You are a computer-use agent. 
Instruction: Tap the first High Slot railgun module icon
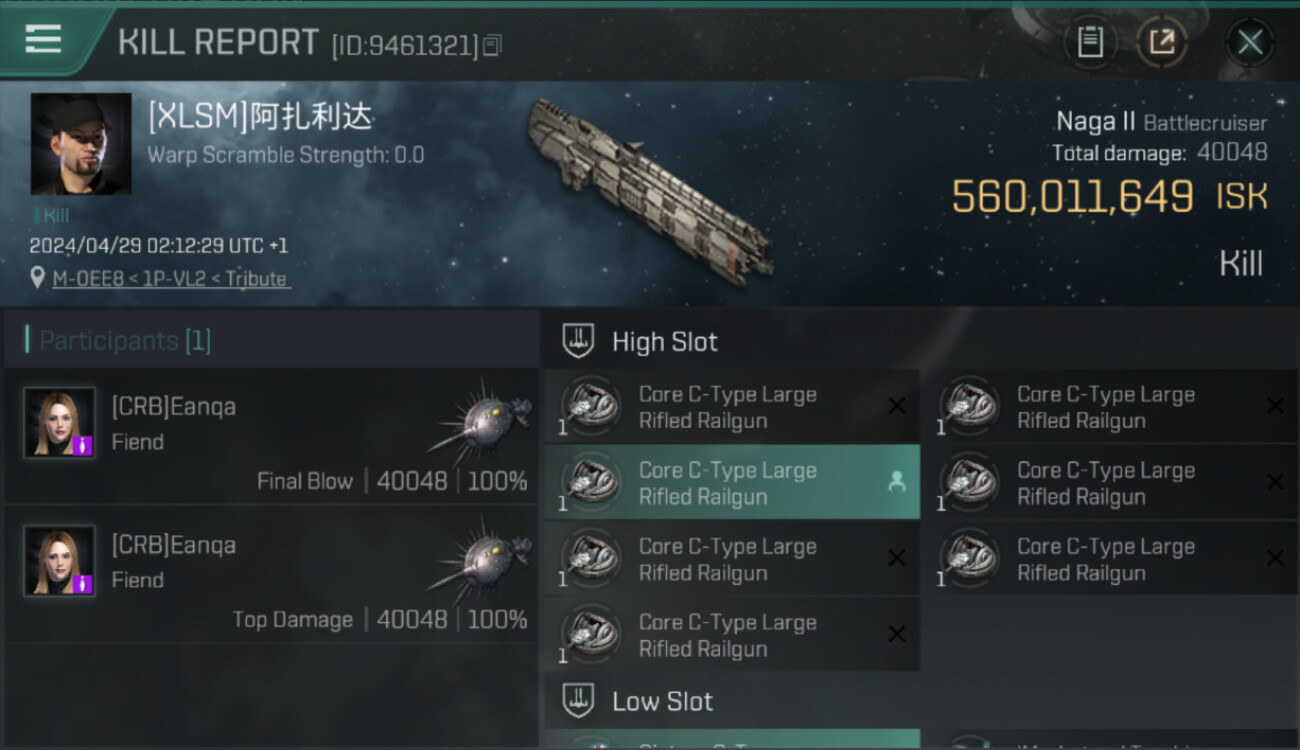pyautogui.click(x=591, y=407)
